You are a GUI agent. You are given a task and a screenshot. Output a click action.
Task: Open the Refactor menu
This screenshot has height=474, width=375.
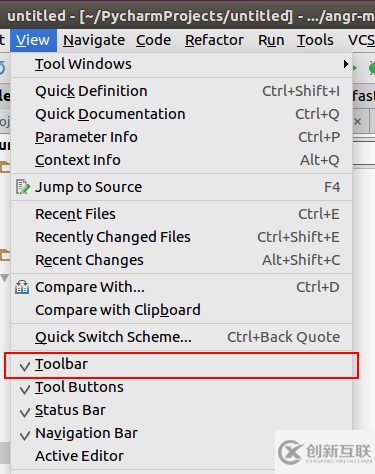click(x=214, y=40)
